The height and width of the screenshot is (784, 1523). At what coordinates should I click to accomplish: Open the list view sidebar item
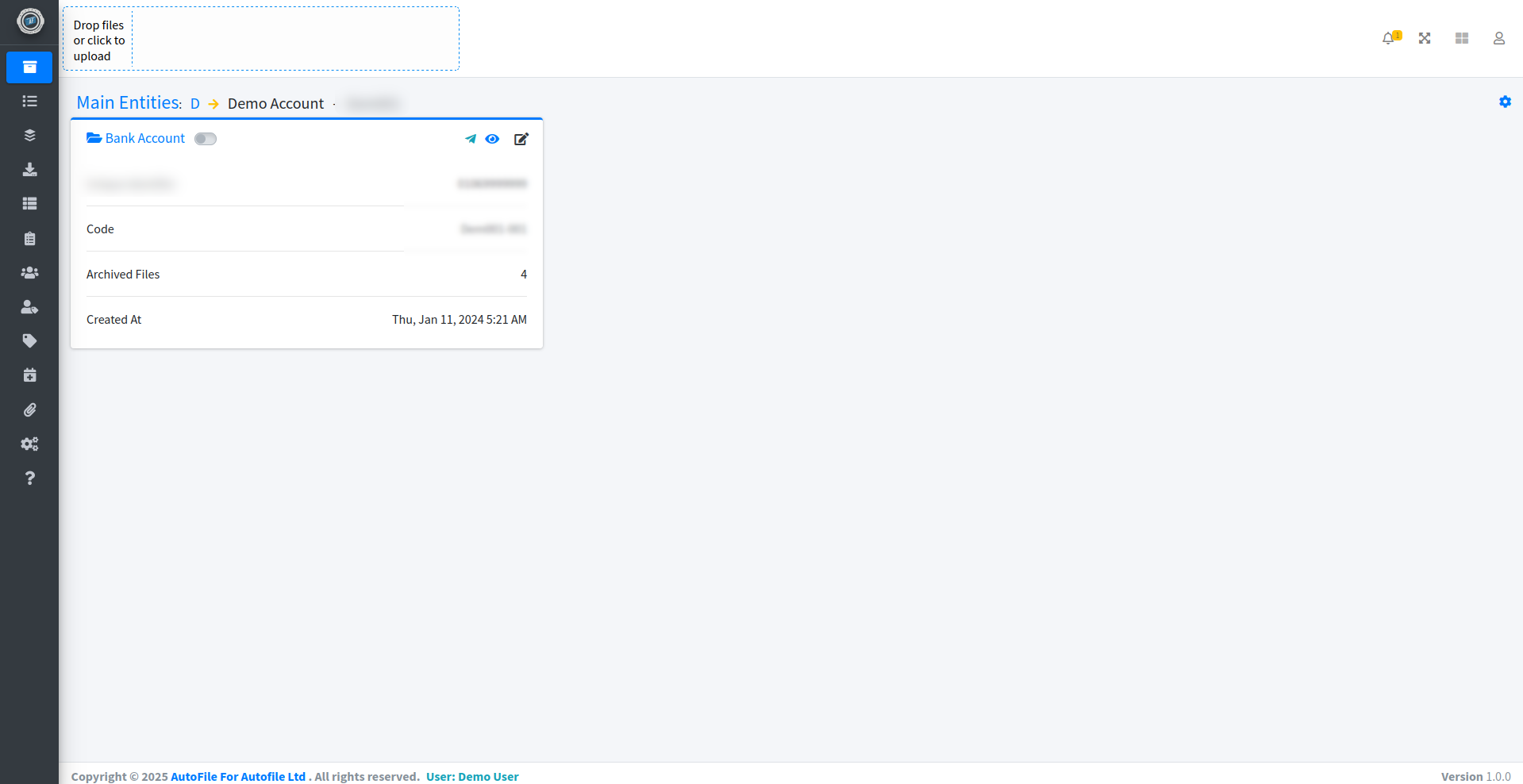click(29, 102)
